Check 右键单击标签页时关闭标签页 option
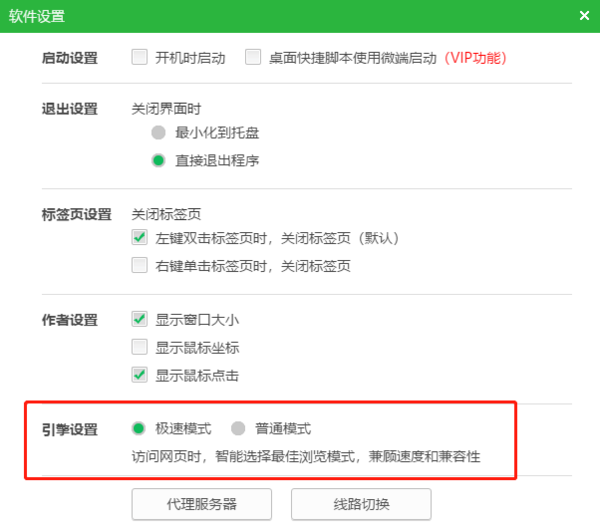The height and width of the screenshot is (531, 600). pos(140,266)
